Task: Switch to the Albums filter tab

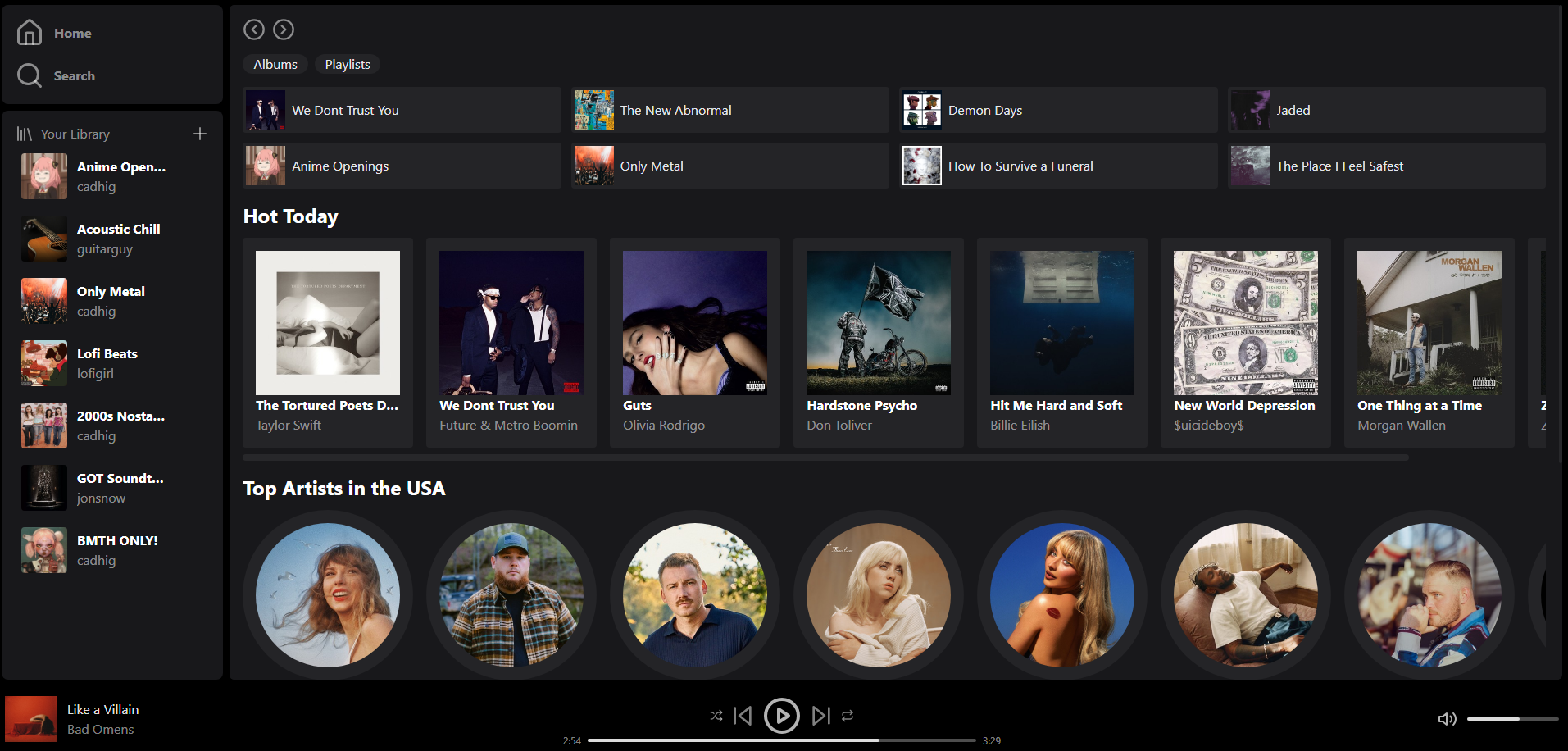Action: [x=275, y=64]
